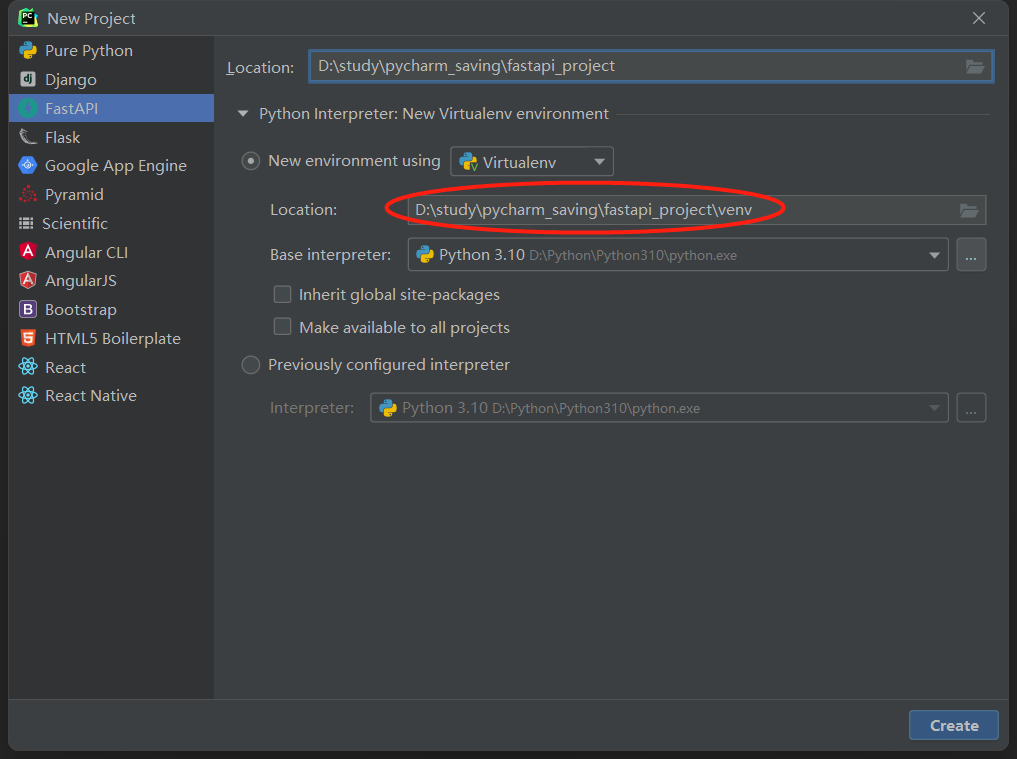The width and height of the screenshot is (1017, 759).
Task: Open the Base interpreter dropdown
Action: click(678, 254)
